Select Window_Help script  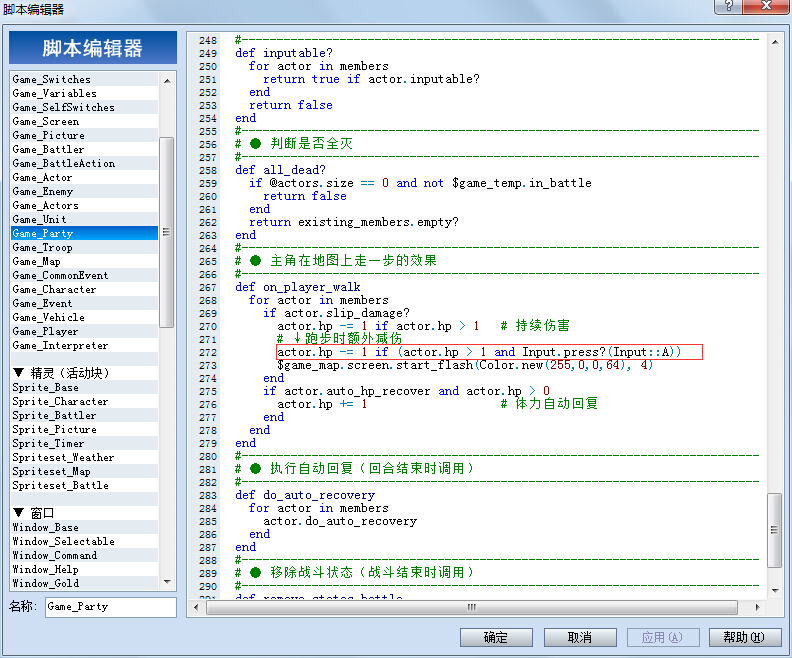click(84, 570)
